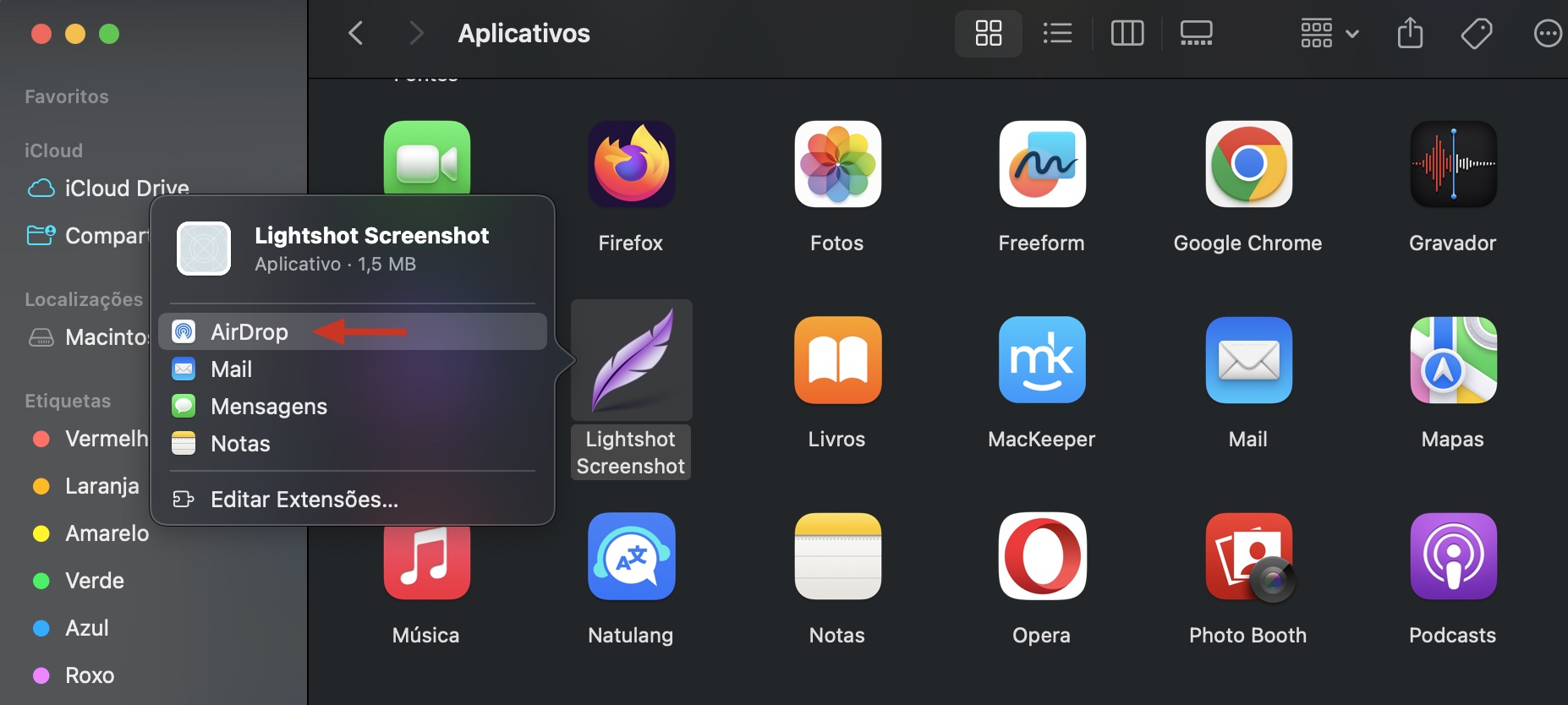This screenshot has height=705, width=1568.
Task: Open the Notas app icon in grid
Action: pos(838,556)
